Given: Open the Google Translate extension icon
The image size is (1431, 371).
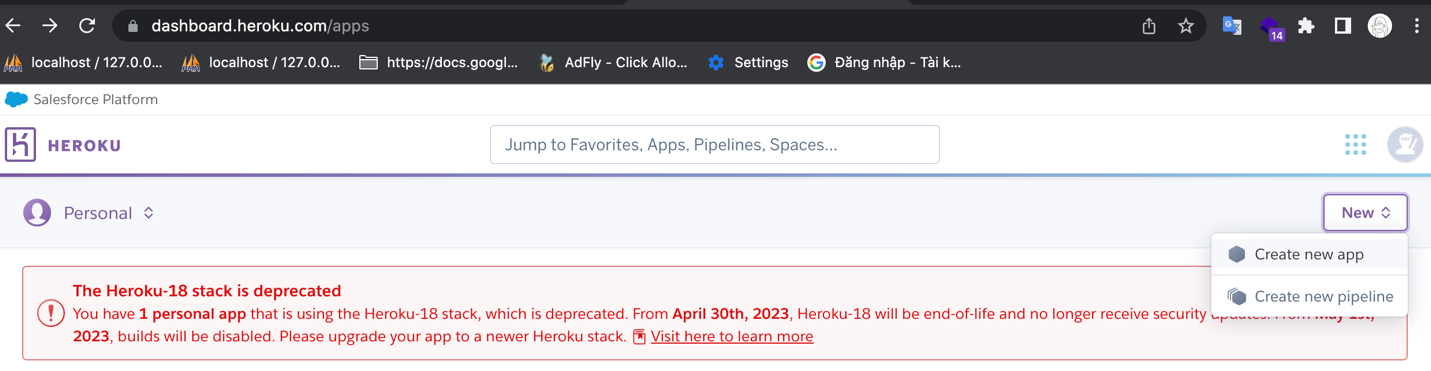Looking at the screenshot, I should [x=1232, y=26].
